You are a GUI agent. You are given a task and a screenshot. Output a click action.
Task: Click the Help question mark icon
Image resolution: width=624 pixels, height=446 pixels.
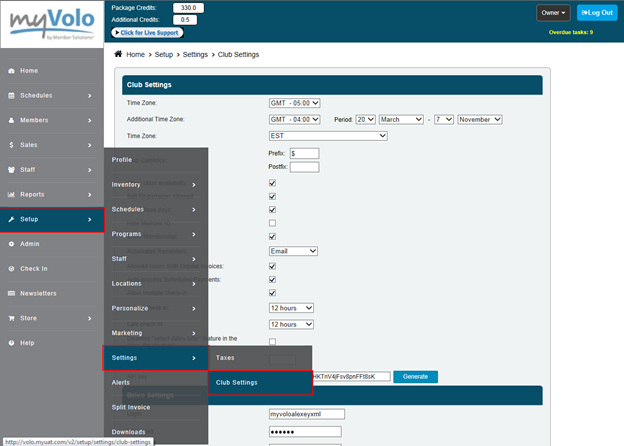(x=10, y=343)
